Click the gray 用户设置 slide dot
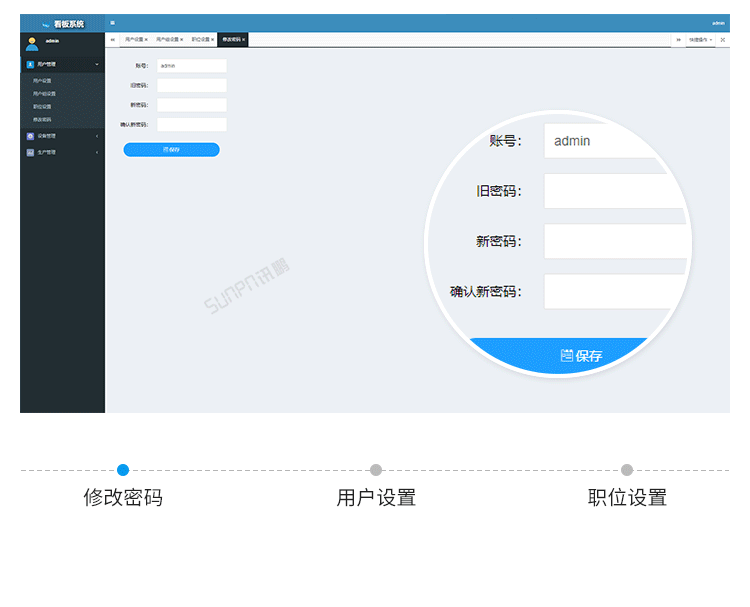Image resolution: width=750 pixels, height=607 pixels. [x=376, y=470]
